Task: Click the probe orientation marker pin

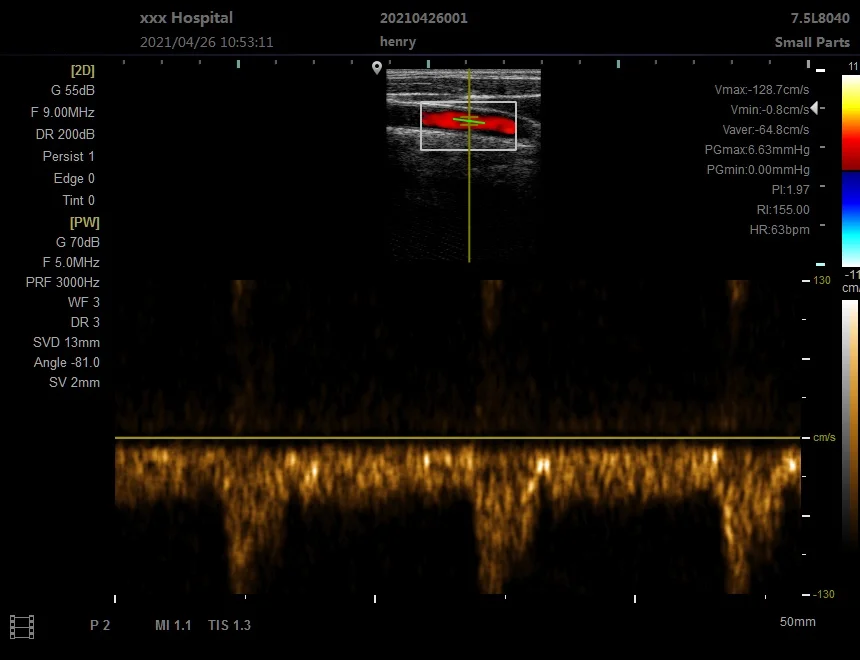Action: click(x=377, y=68)
